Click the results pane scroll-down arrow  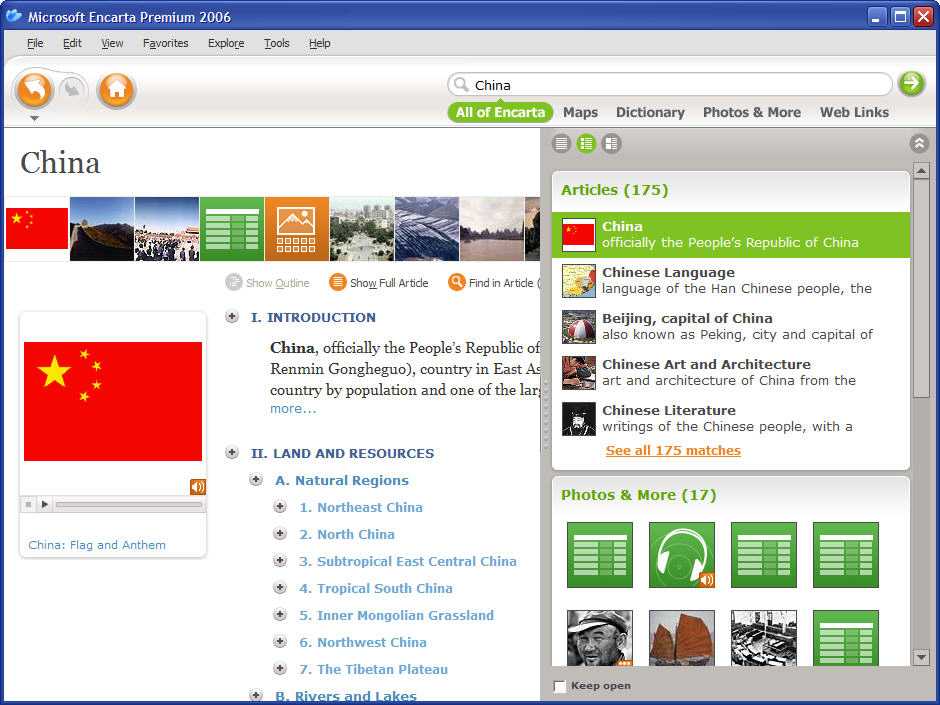[921, 658]
